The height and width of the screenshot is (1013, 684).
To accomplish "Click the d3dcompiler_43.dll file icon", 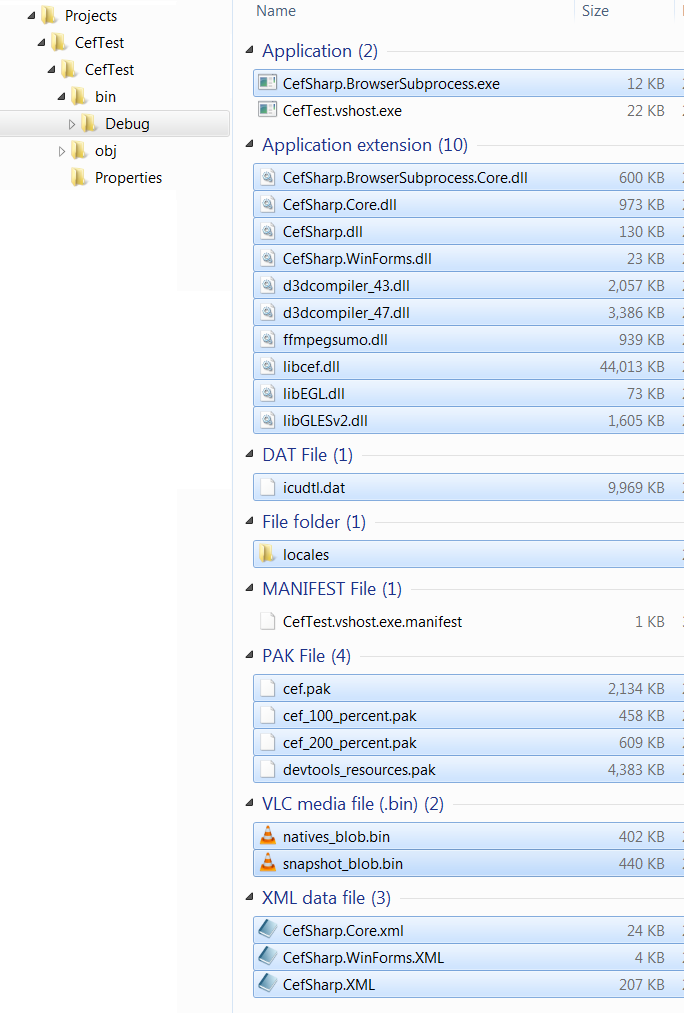I will pos(267,286).
